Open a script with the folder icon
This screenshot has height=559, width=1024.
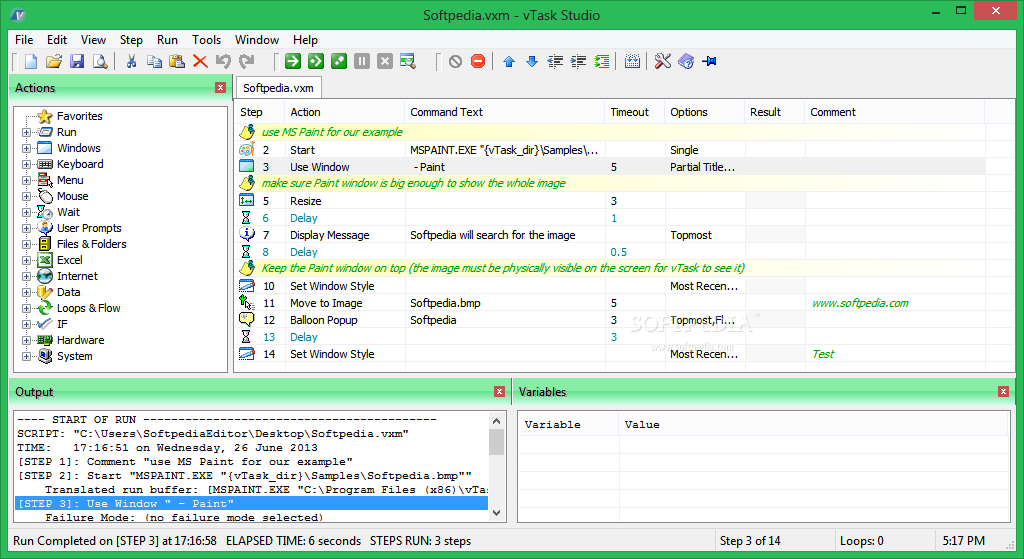[54, 61]
